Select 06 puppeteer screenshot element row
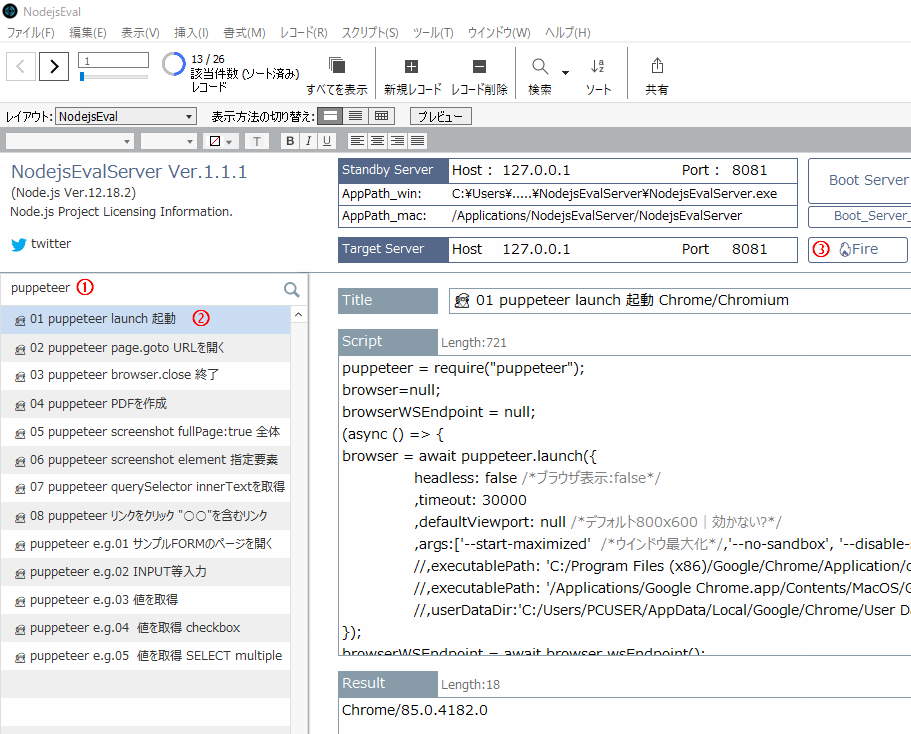The image size is (911, 734). pyautogui.click(x=145, y=460)
